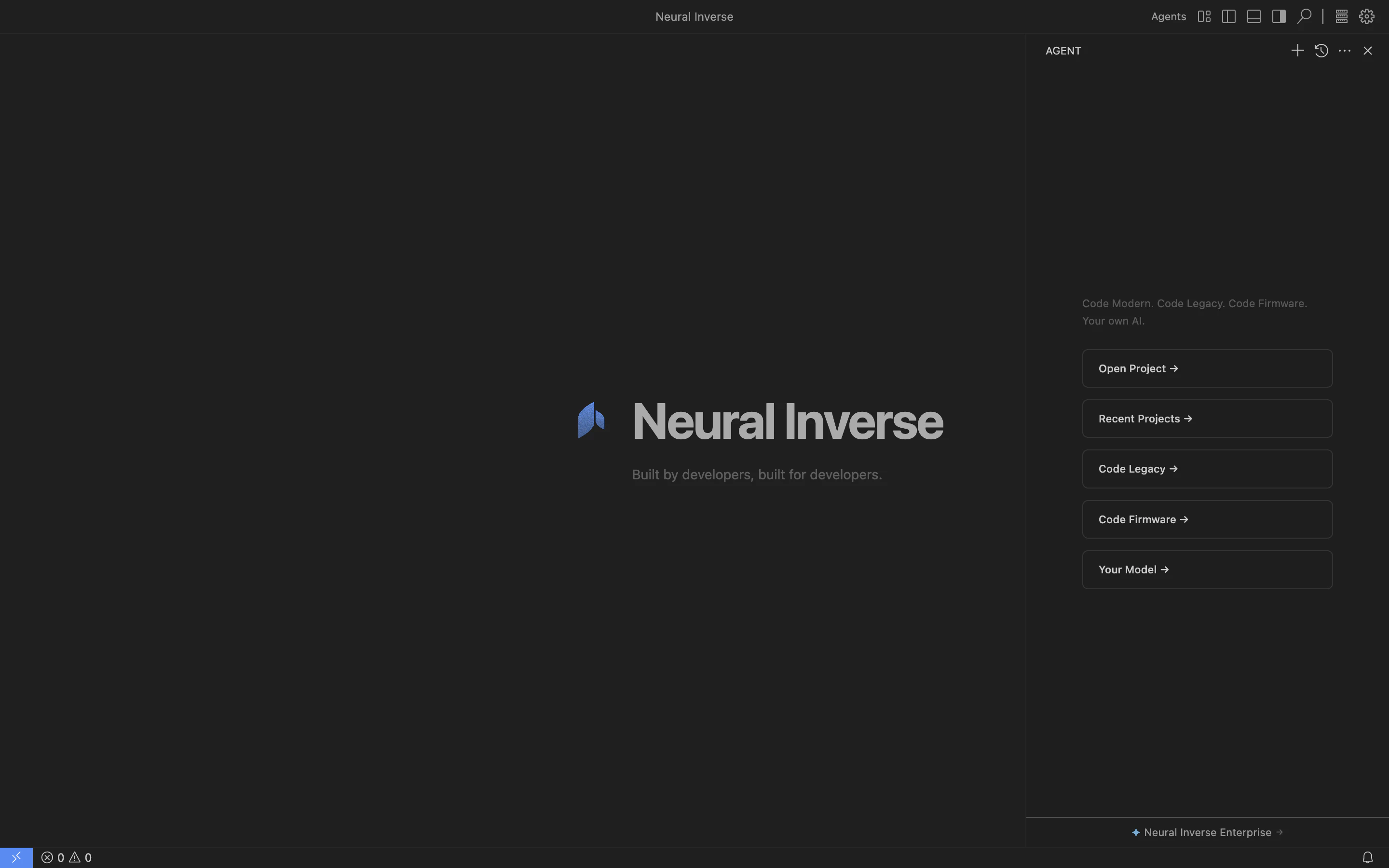Open search via the magnifier icon
1389x868 pixels.
tap(1304, 17)
